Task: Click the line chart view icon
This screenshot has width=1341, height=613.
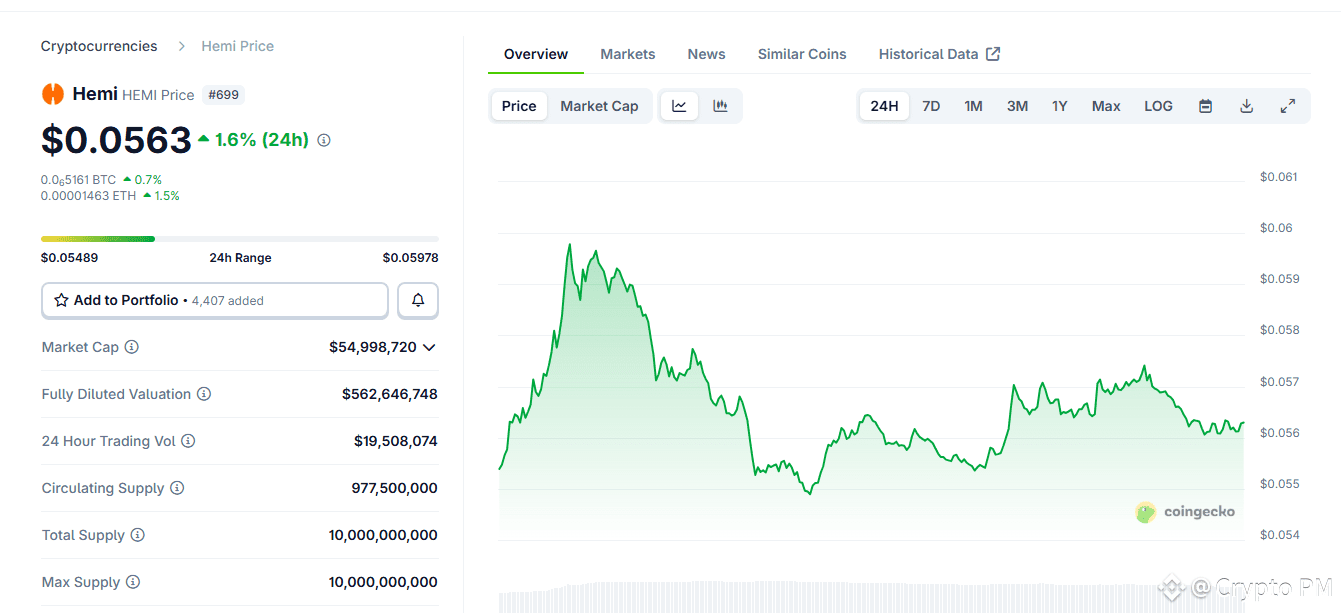Action: (679, 106)
